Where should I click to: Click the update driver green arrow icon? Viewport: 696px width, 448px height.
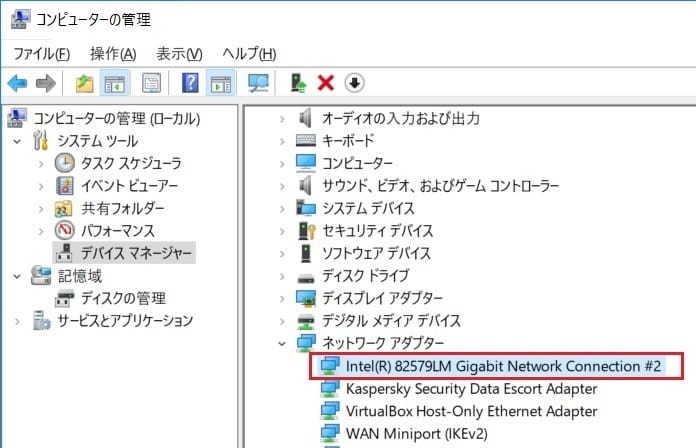(297, 83)
